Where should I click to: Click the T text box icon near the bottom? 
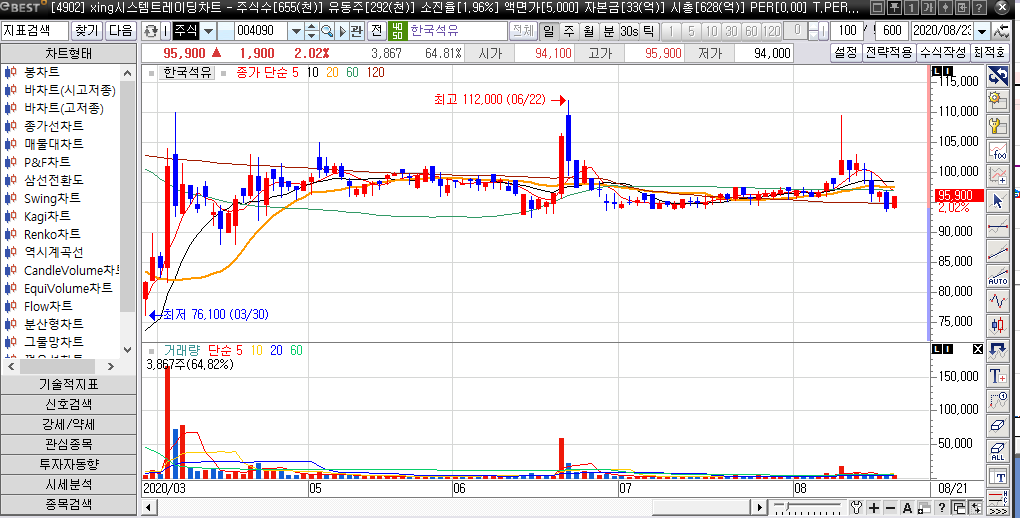point(997,476)
